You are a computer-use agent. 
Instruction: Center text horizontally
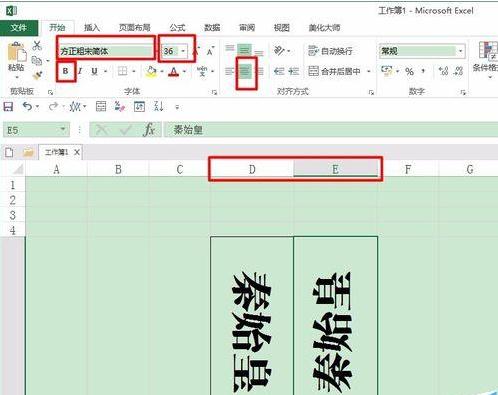(246, 71)
